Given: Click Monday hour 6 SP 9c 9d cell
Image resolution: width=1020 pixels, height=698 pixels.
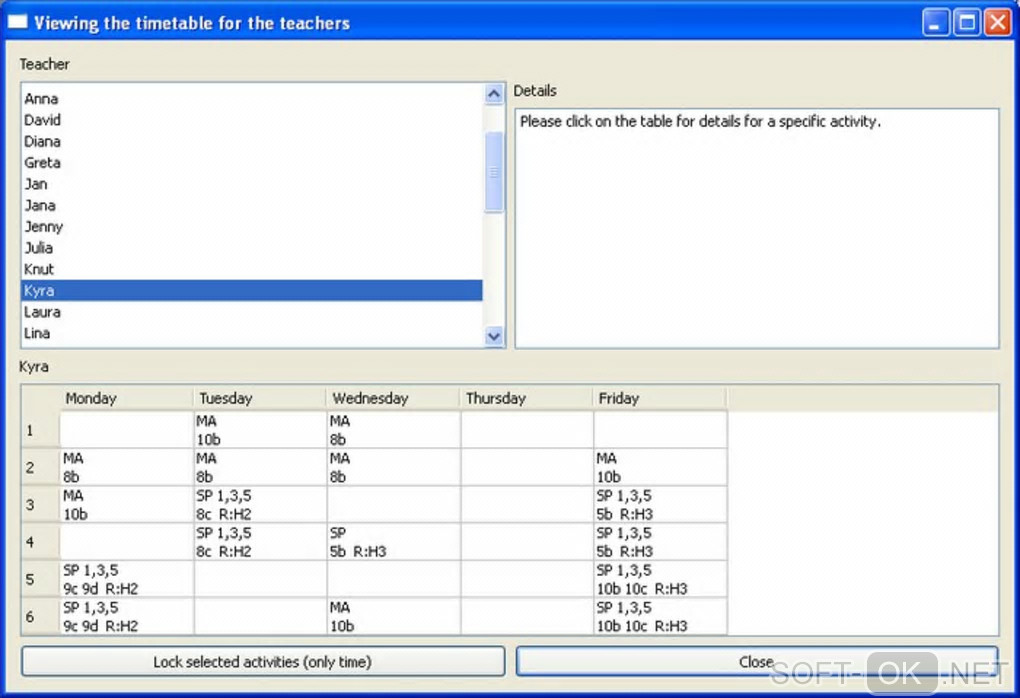Looking at the screenshot, I should [x=127, y=617].
